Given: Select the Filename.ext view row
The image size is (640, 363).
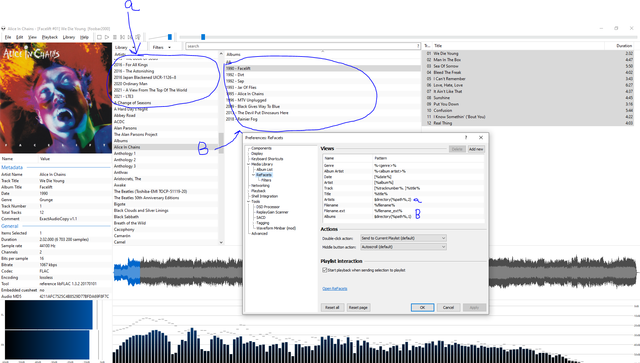Looking at the screenshot, I should [x=403, y=211].
